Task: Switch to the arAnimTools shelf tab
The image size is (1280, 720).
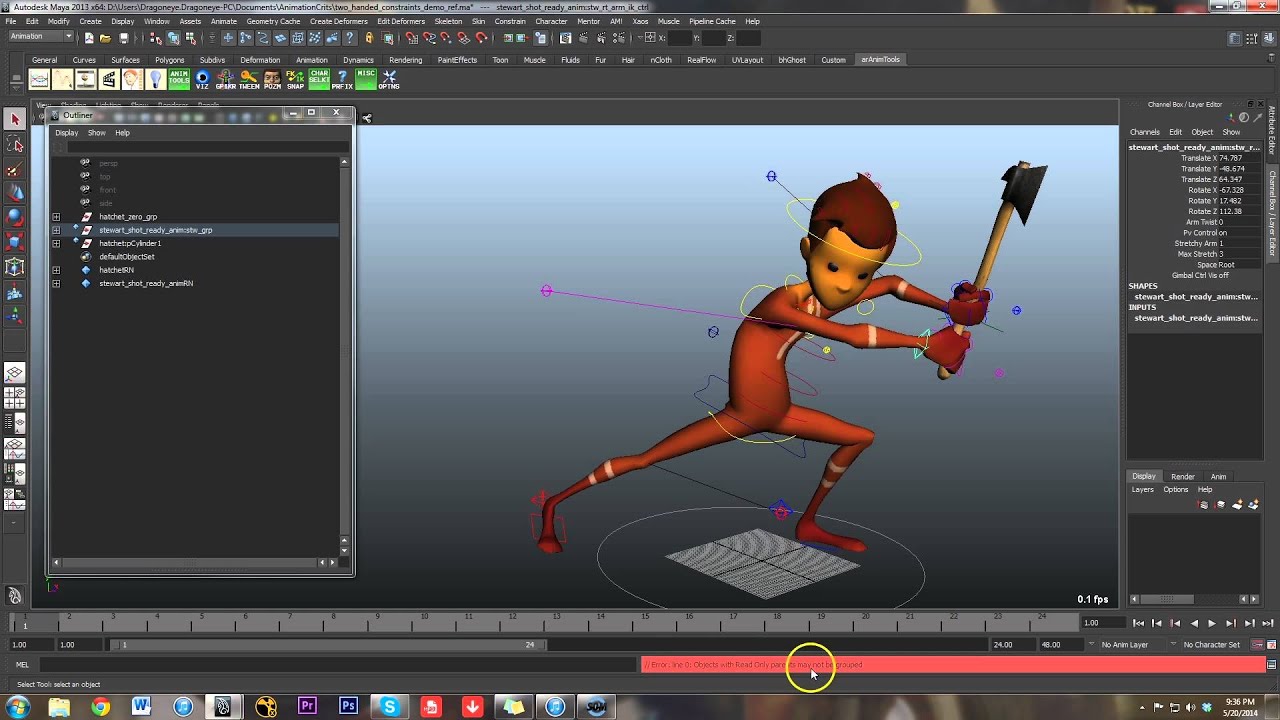Action: (x=881, y=59)
